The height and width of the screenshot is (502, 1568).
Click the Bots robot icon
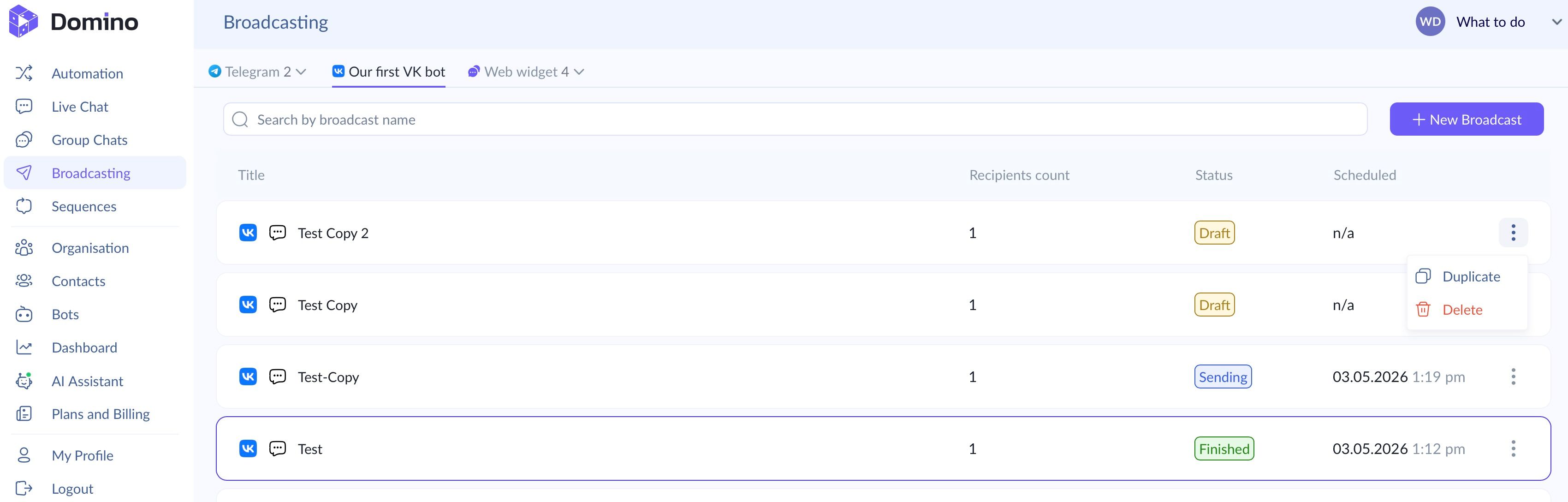click(x=24, y=314)
